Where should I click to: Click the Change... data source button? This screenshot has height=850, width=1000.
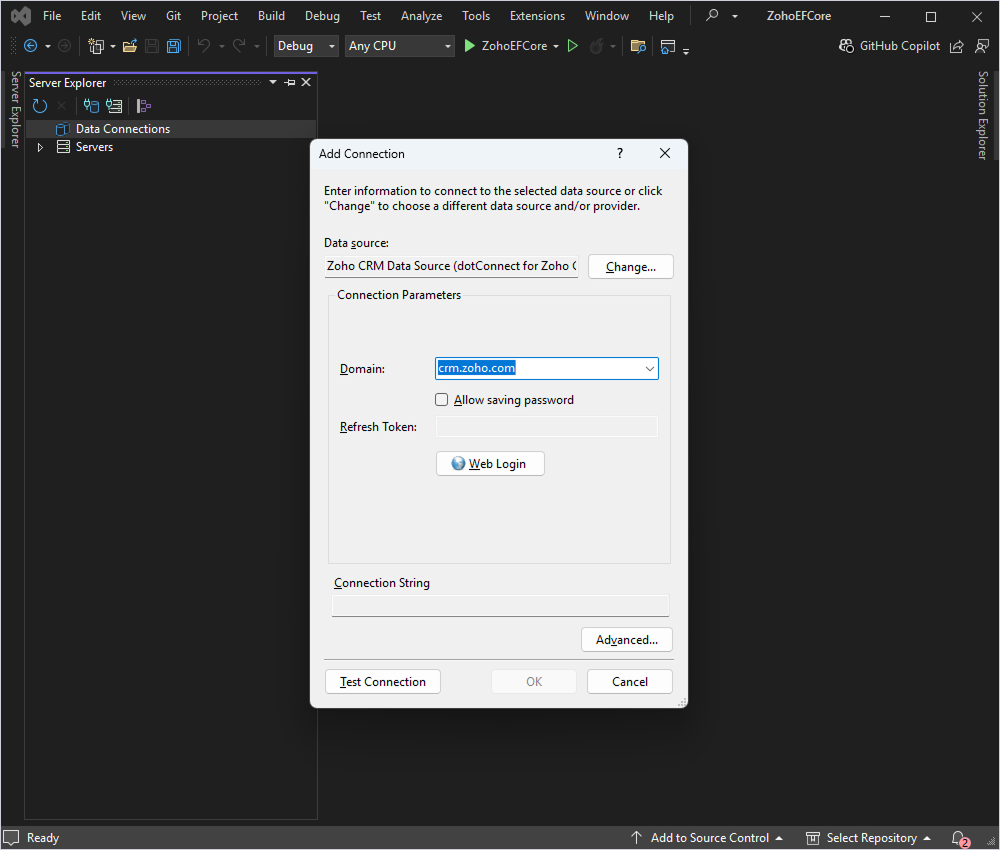pos(631,267)
